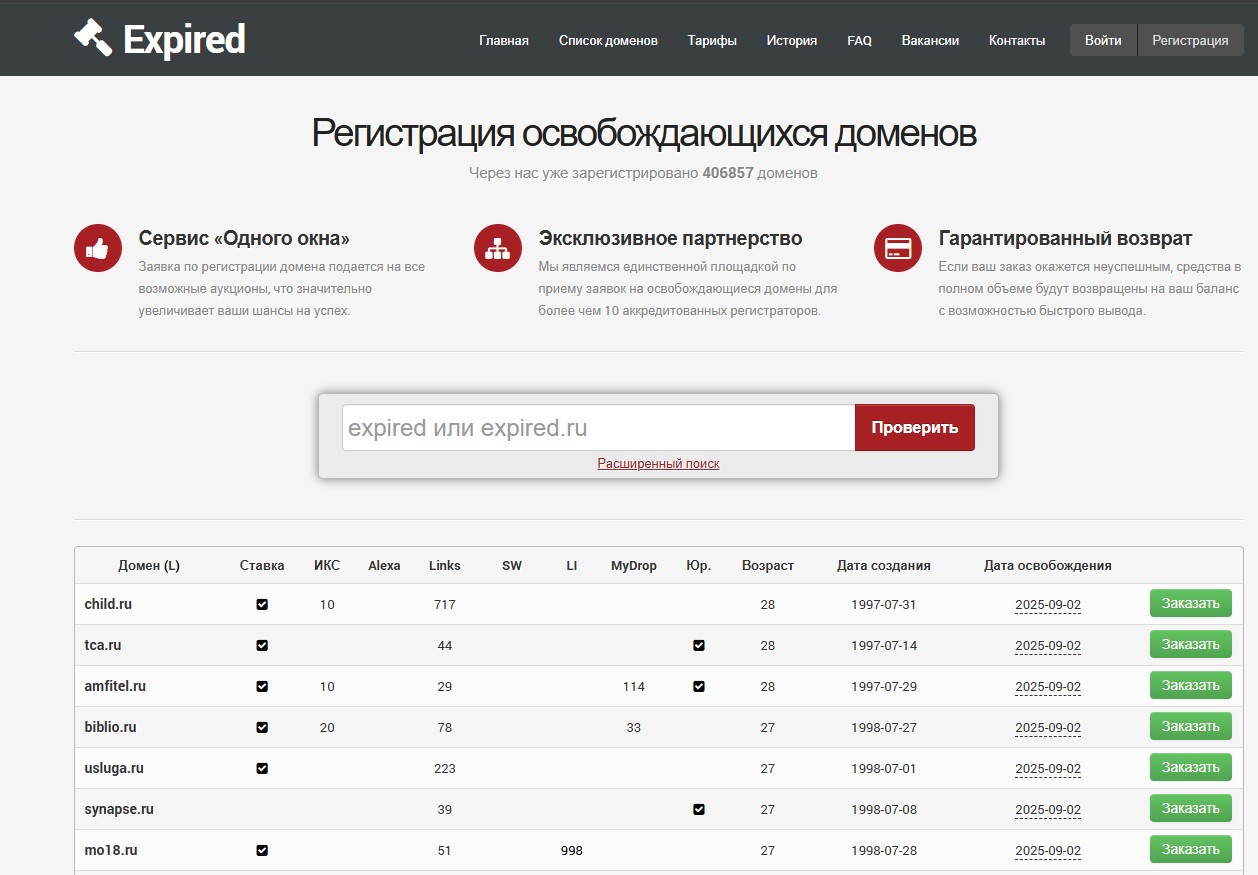1258x875 pixels.
Task: Click LI value 998
Action: click(x=572, y=851)
